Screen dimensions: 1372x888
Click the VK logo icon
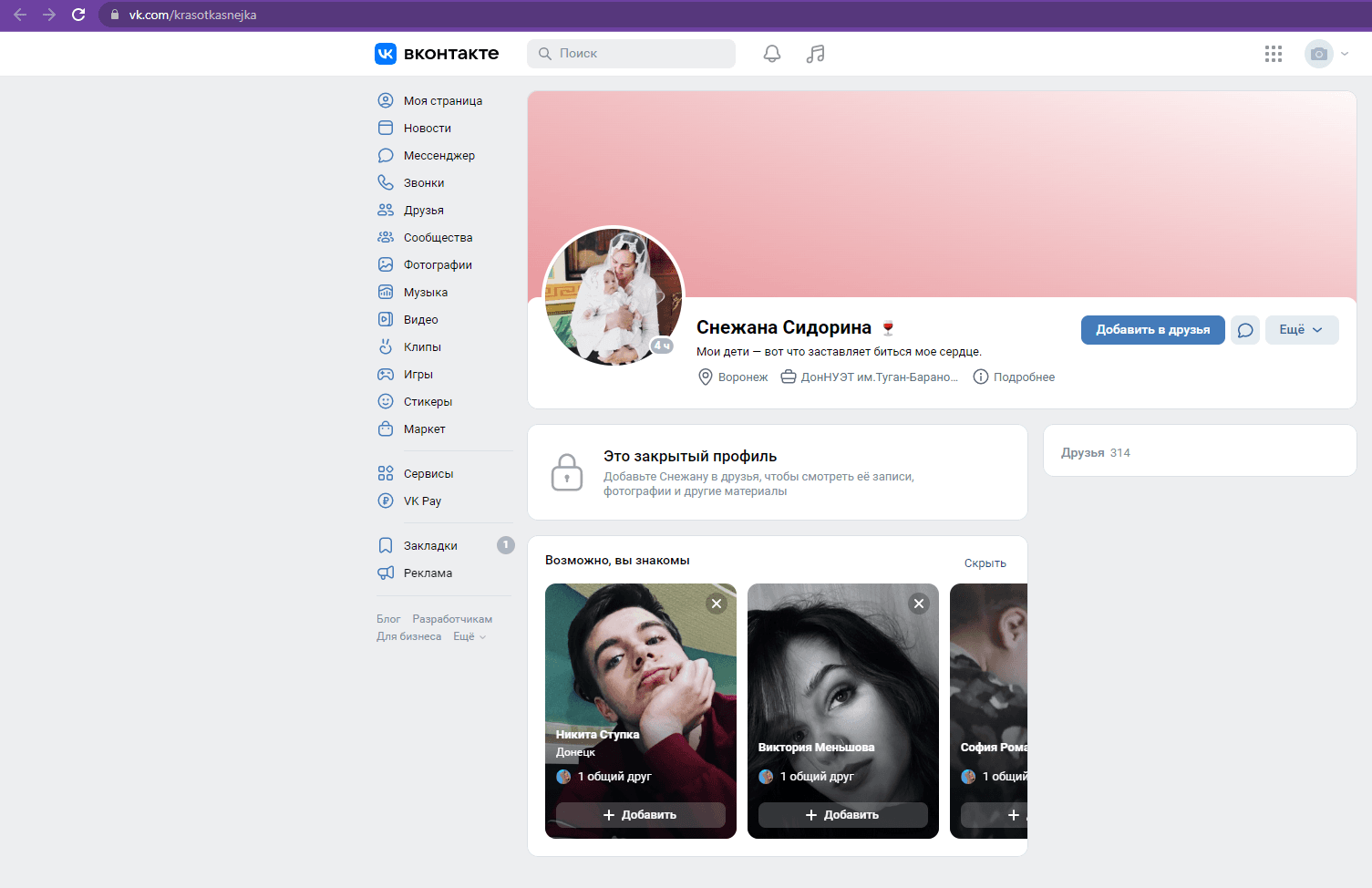pyautogui.click(x=386, y=54)
